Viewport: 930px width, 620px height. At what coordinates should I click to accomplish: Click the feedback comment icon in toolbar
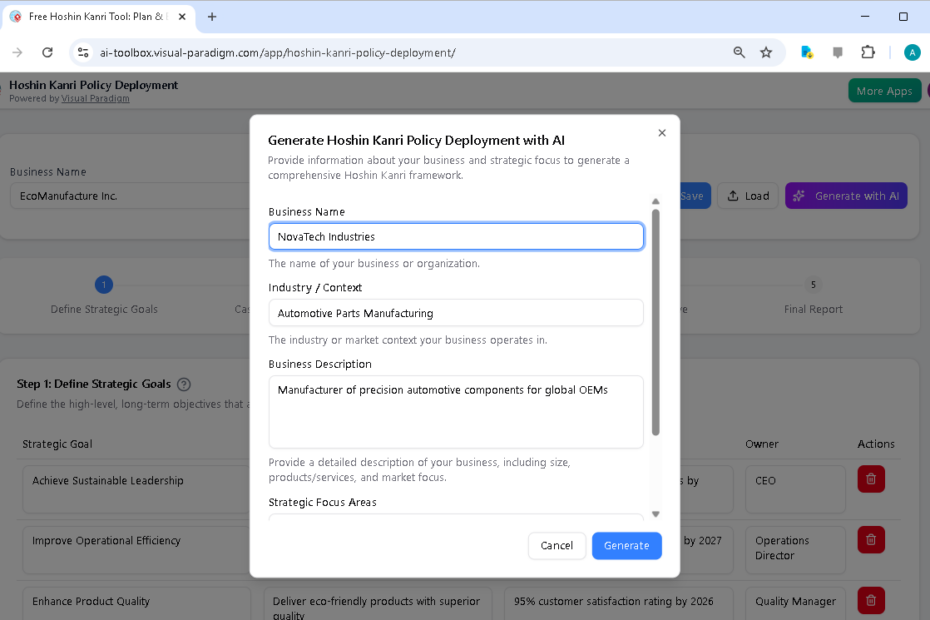coord(837,51)
